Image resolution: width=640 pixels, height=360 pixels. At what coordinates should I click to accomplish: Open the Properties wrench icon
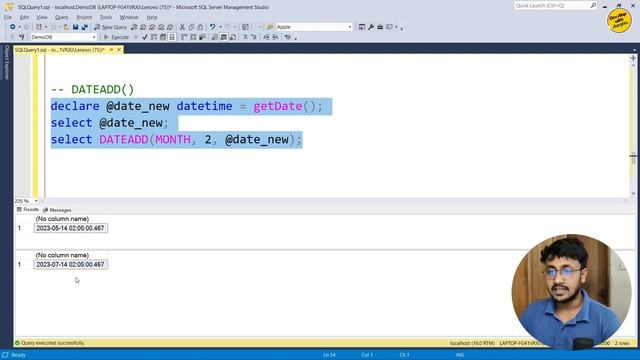click(371, 27)
